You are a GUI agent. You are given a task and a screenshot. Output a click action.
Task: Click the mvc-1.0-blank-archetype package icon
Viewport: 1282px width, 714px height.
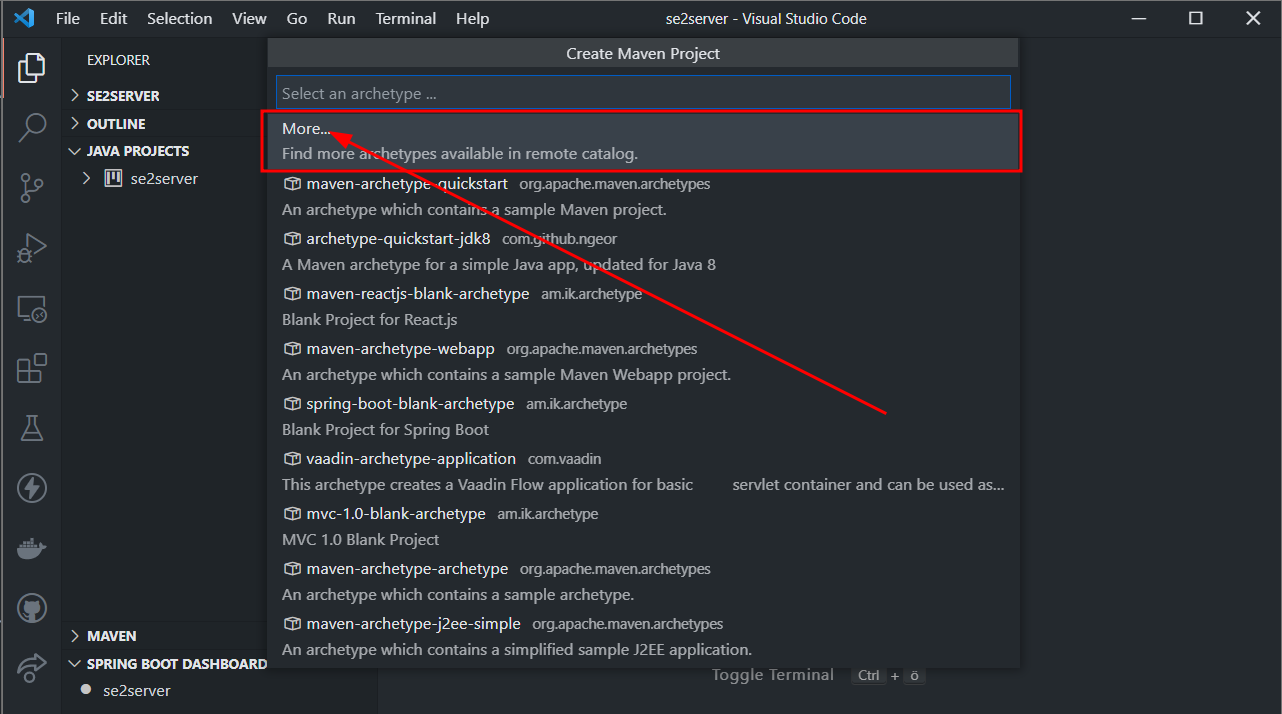(x=292, y=514)
